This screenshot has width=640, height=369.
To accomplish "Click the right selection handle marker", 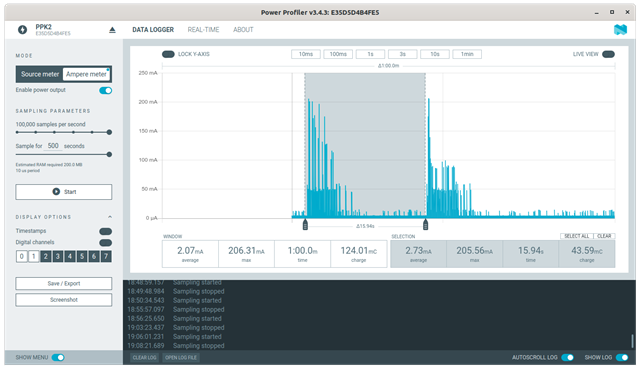I will coord(425,225).
